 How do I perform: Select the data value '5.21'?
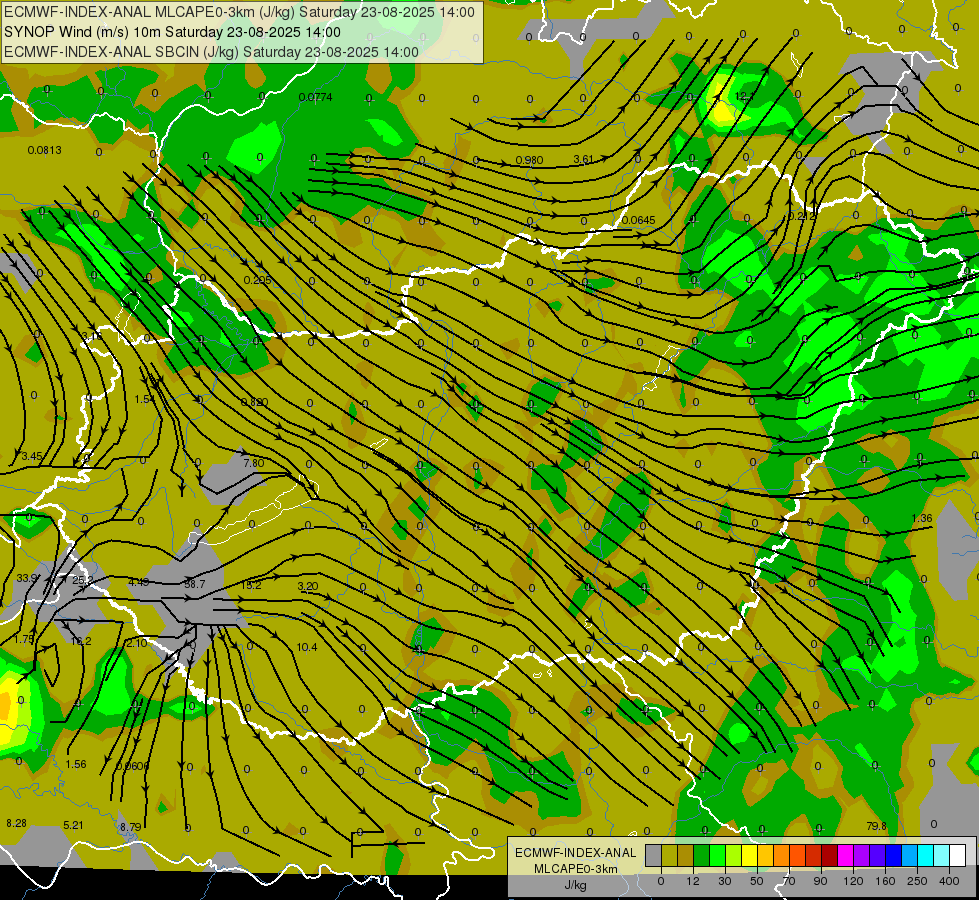click(x=73, y=825)
